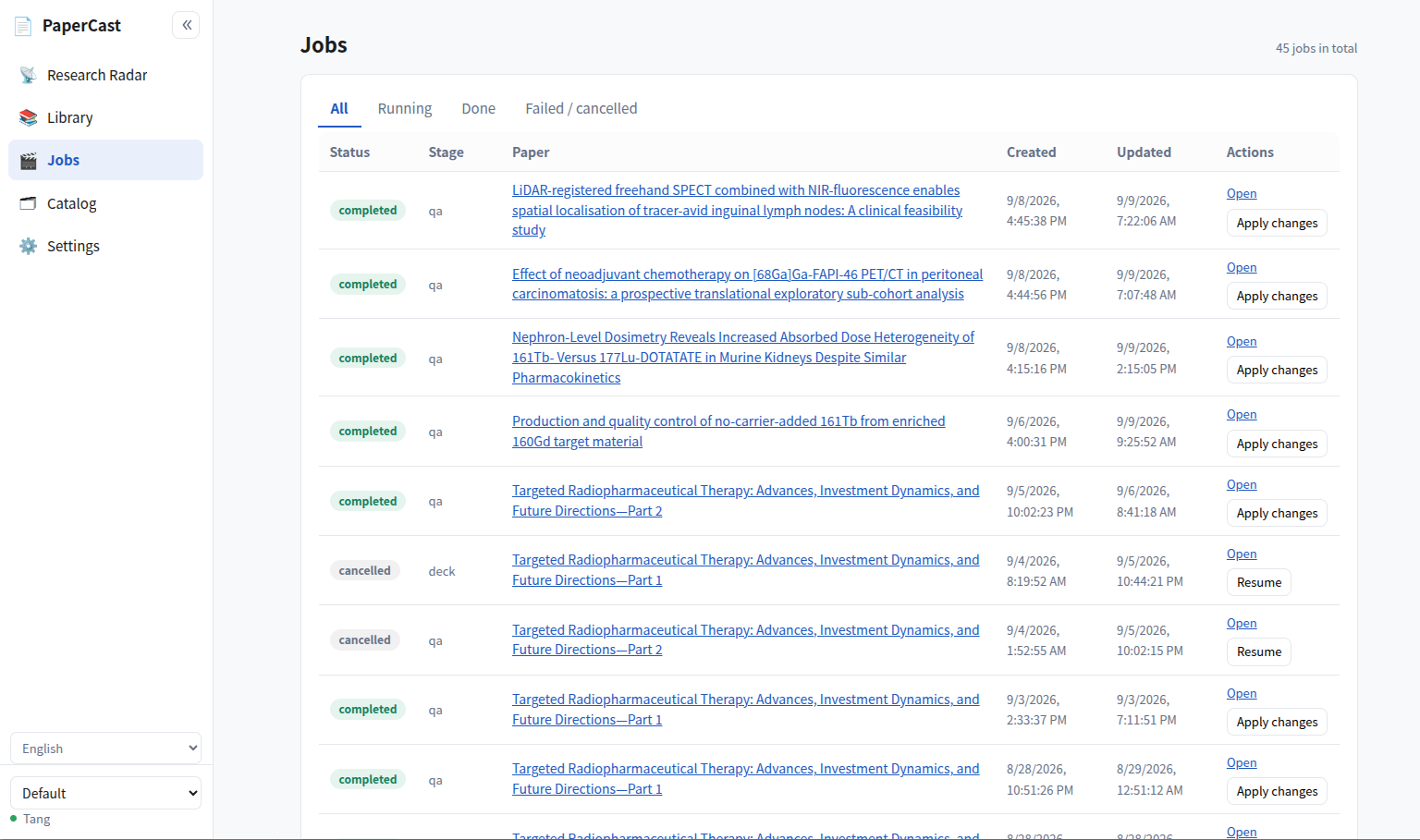Switch to the Running tab
Viewport: 1420px width, 840px height.
coord(405,108)
